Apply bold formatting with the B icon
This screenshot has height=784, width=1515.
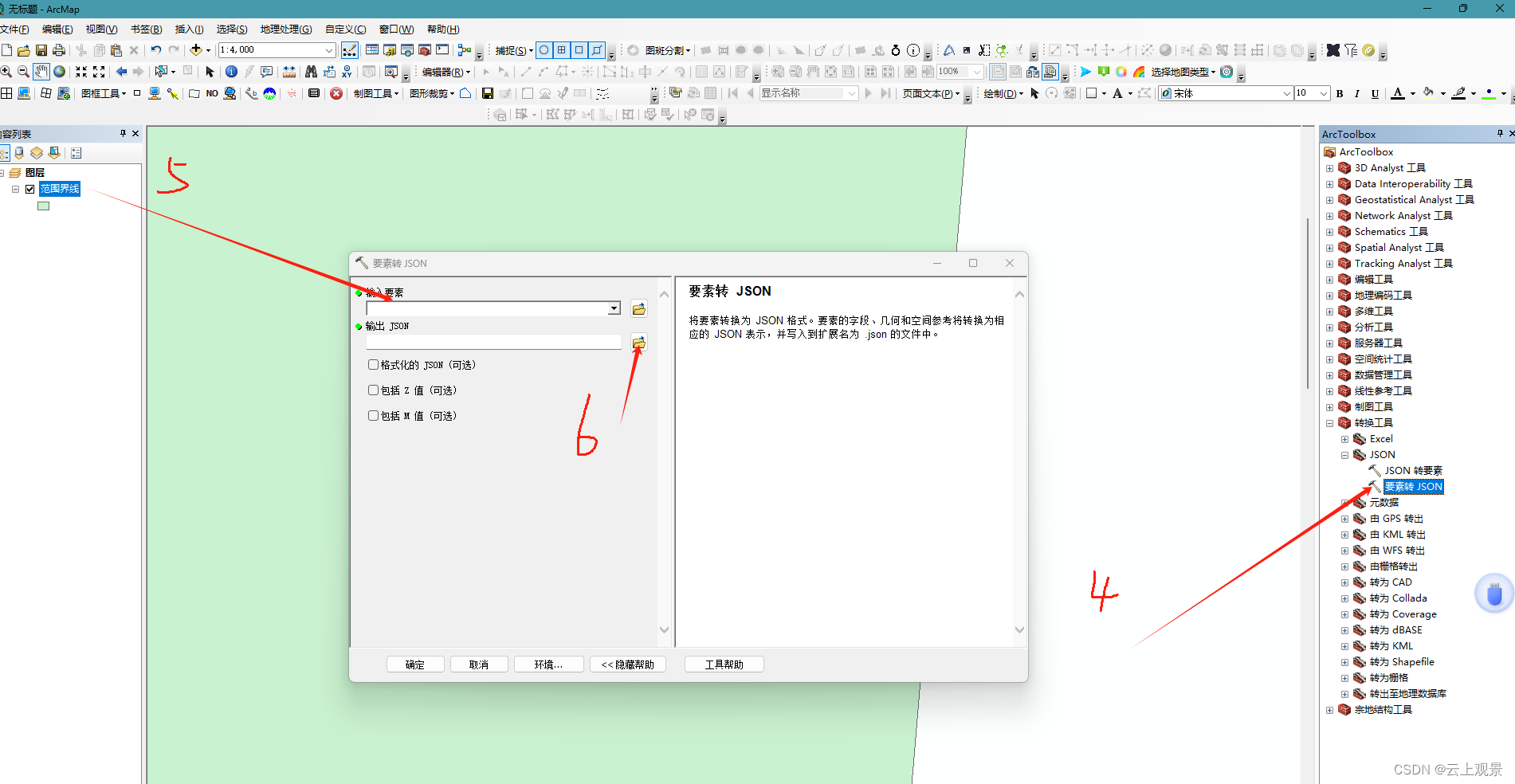point(1340,93)
